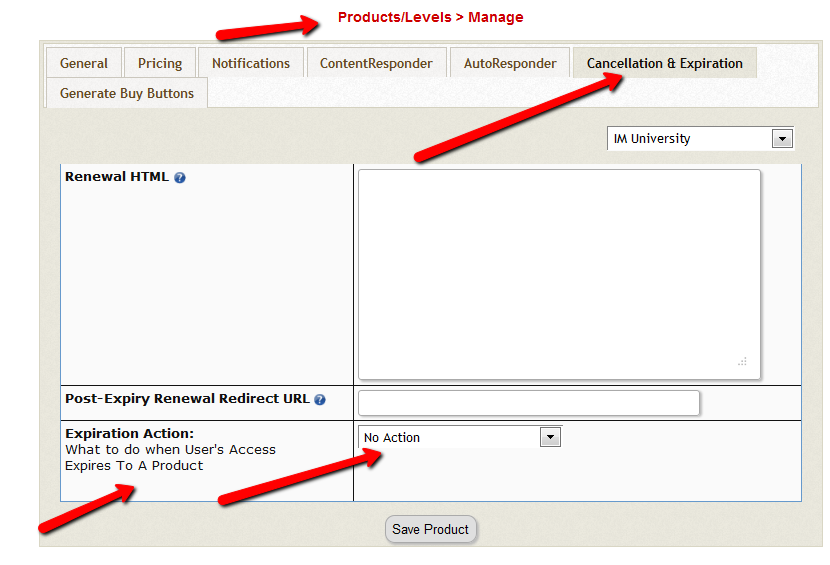Click the Post-Expiry Renewal Redirect URL field
Screen dimensions: 830x565
coord(529,403)
